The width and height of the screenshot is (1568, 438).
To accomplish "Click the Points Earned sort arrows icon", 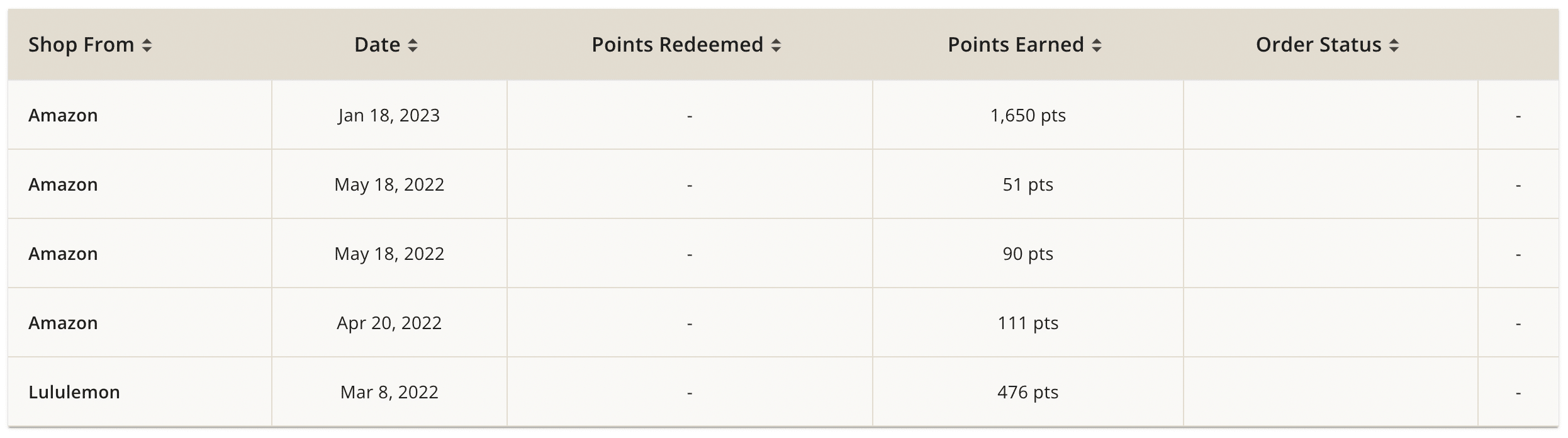I will [x=1097, y=45].
